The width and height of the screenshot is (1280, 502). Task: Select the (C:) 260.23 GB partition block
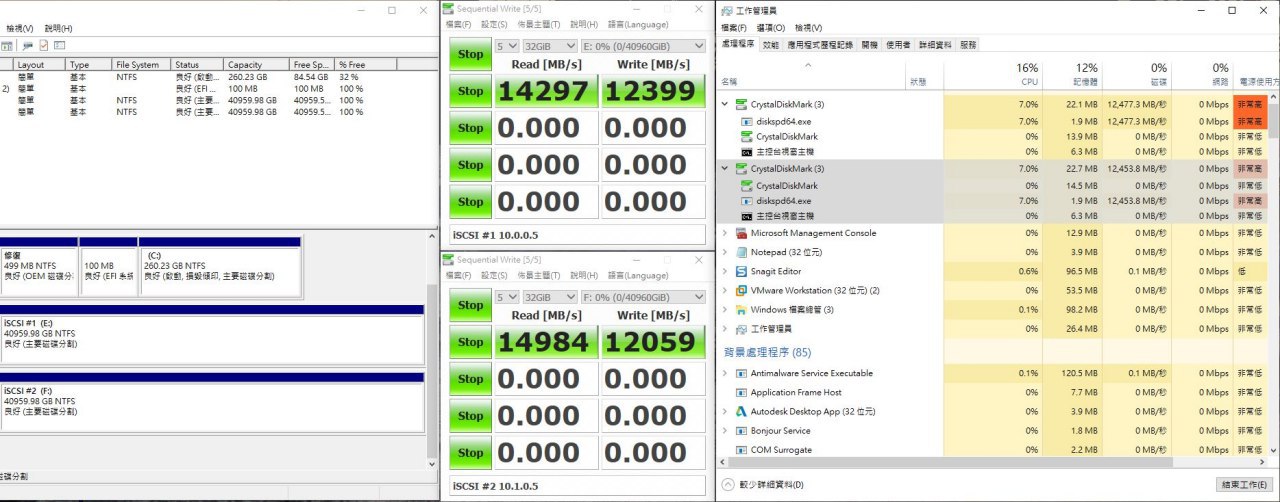pyautogui.click(x=220, y=267)
